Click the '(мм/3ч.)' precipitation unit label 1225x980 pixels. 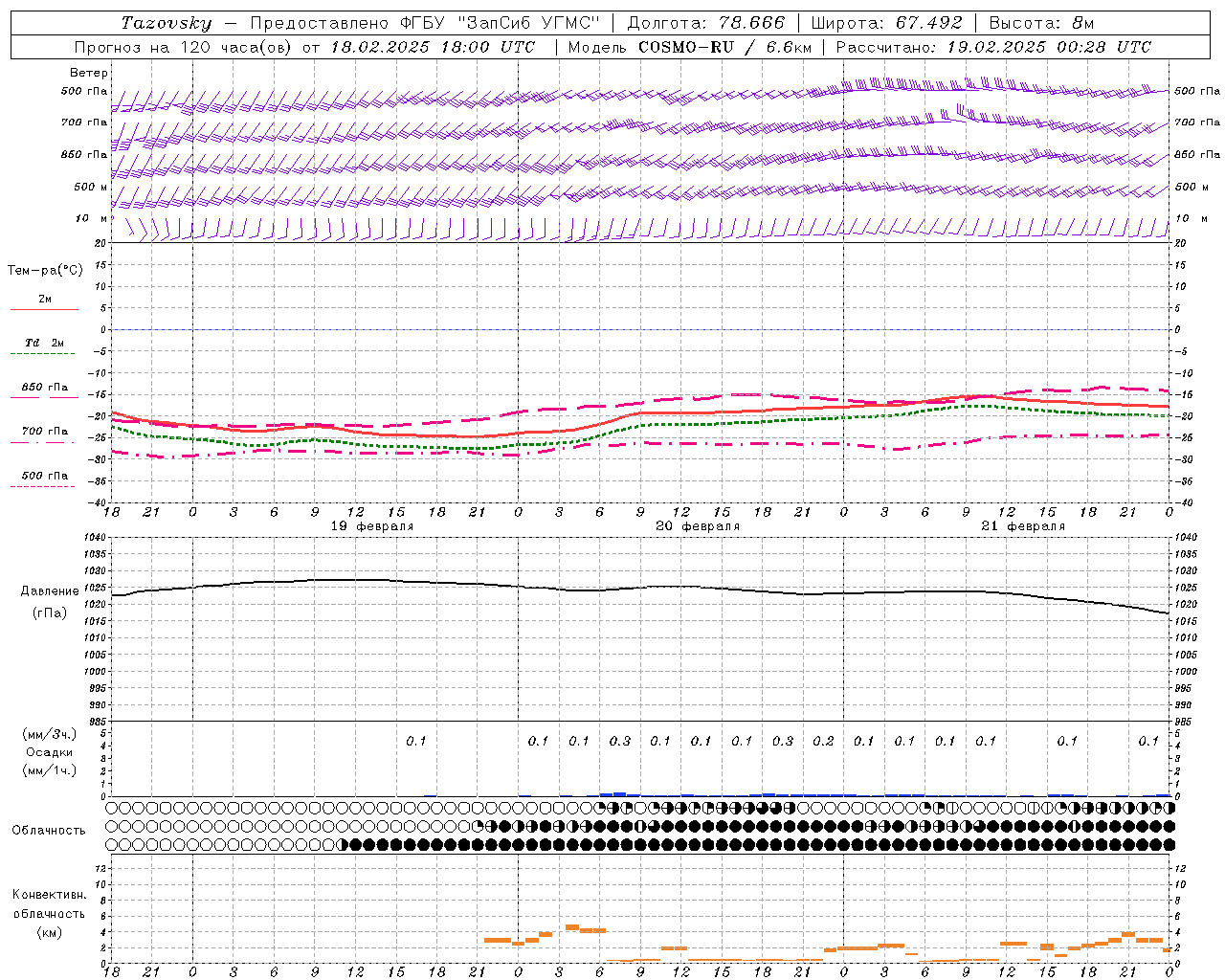pyautogui.click(x=50, y=734)
